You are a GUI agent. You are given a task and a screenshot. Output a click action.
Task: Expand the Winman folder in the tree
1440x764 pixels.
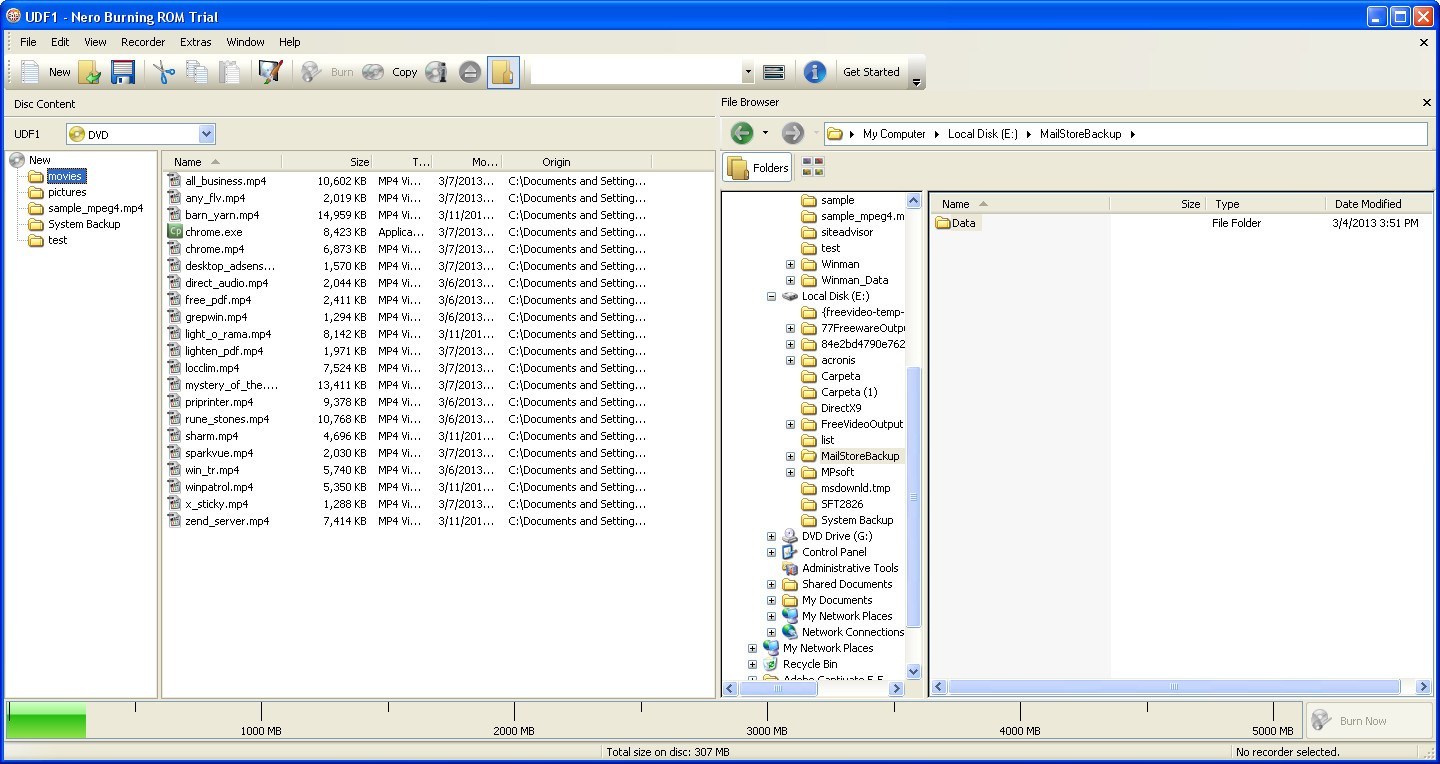[x=790, y=264]
